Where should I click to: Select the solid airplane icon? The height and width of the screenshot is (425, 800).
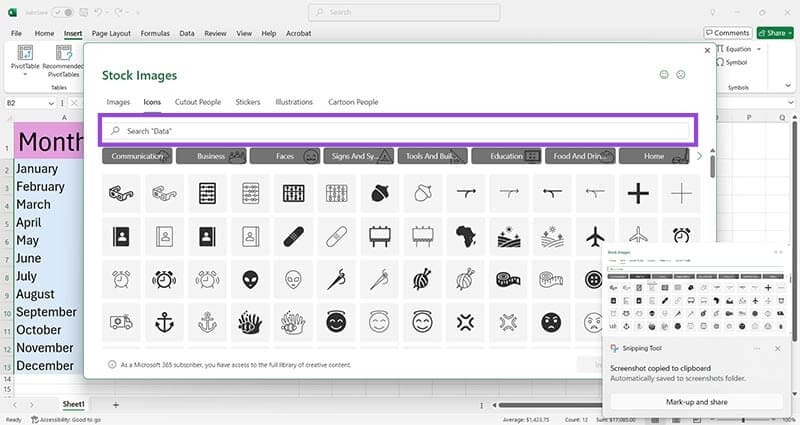coord(595,237)
